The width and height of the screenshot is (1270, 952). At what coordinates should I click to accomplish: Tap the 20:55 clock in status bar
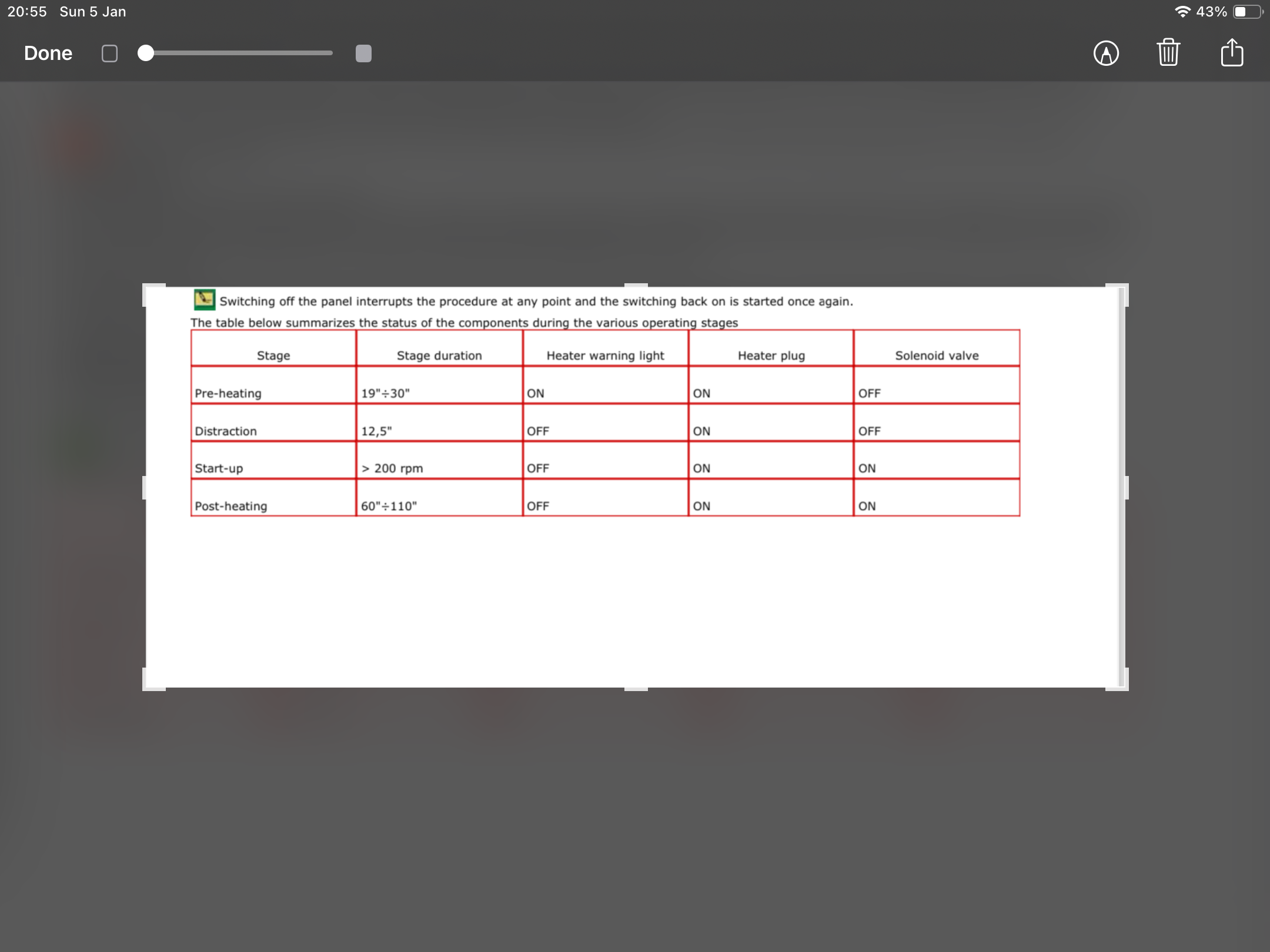[x=27, y=12]
